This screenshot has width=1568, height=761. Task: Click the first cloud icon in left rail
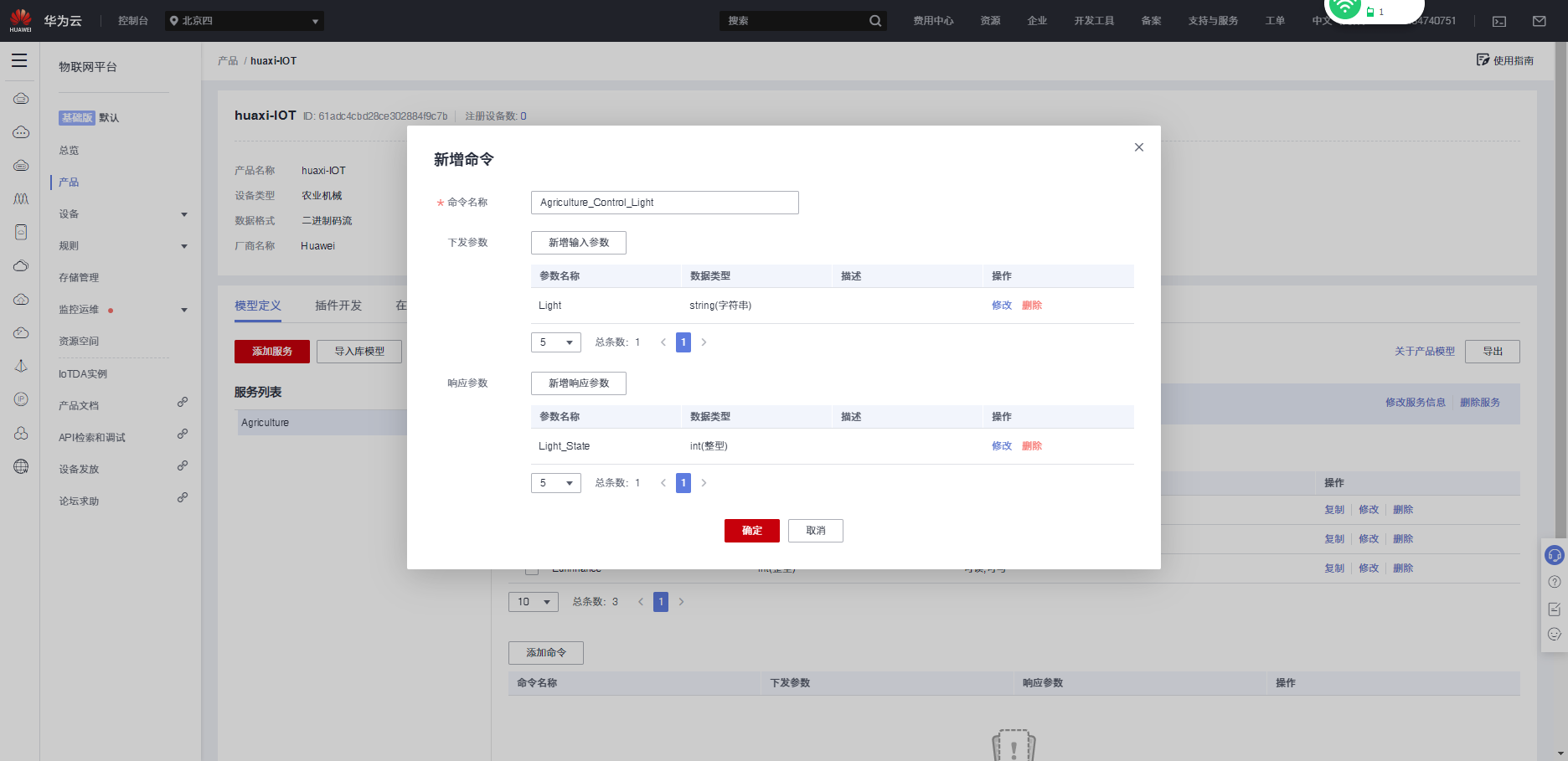(21, 99)
